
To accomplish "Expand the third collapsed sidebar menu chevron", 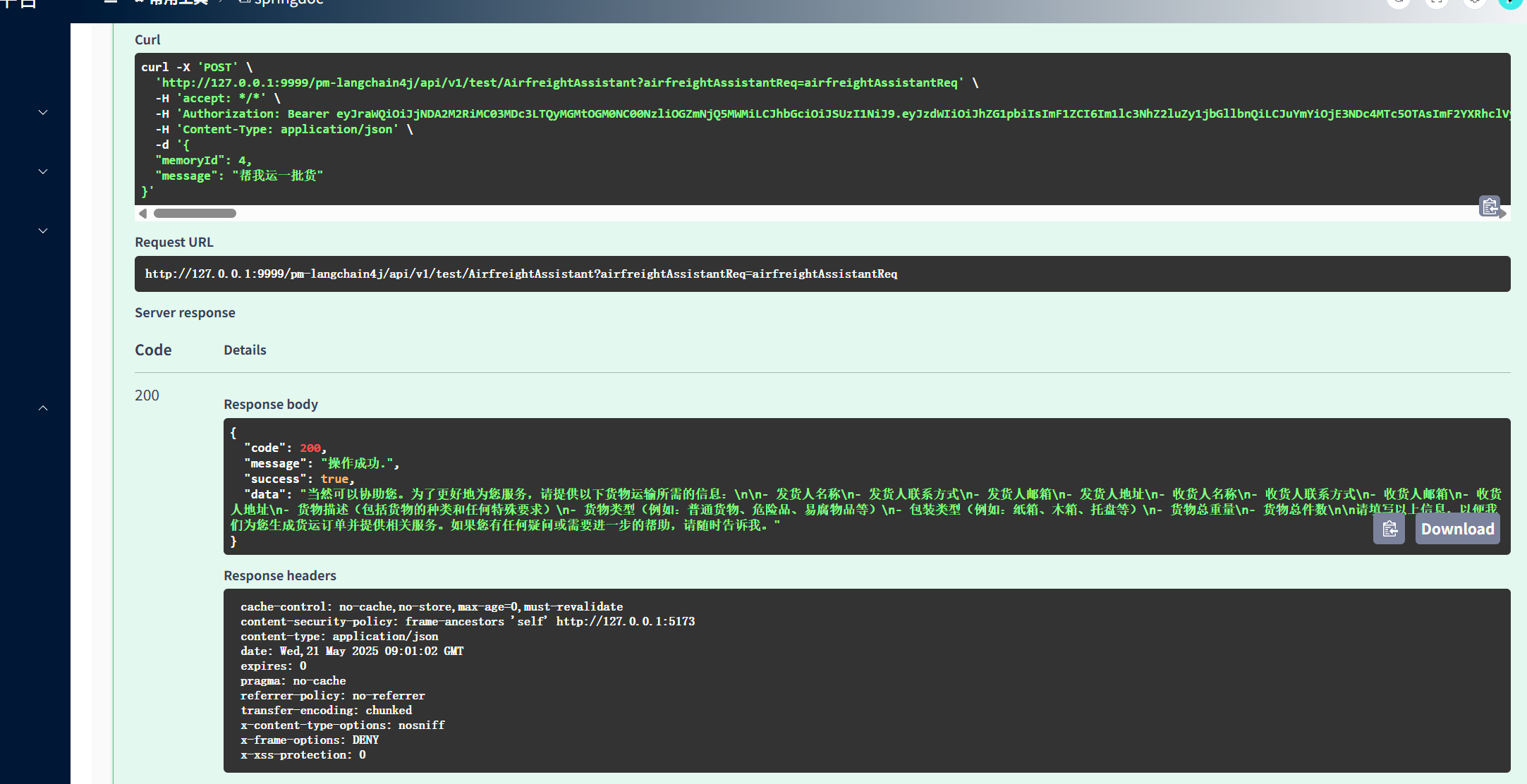I will coord(43,231).
